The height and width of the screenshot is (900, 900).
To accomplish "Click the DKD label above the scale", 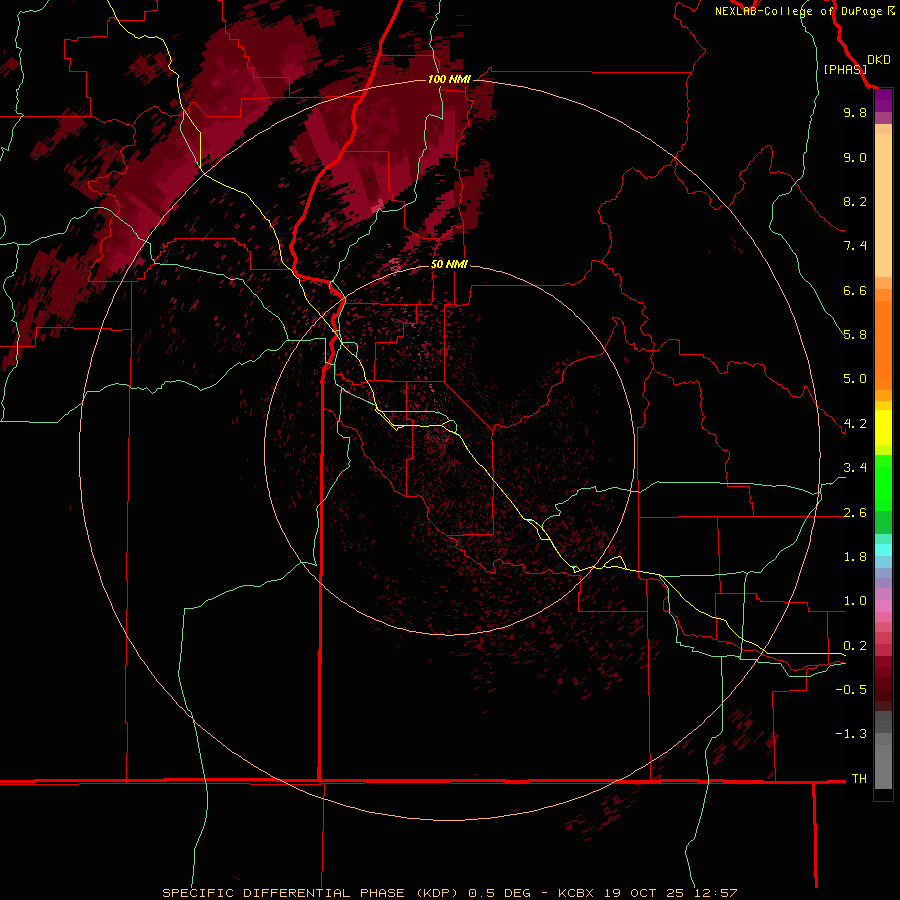I will point(879,60).
